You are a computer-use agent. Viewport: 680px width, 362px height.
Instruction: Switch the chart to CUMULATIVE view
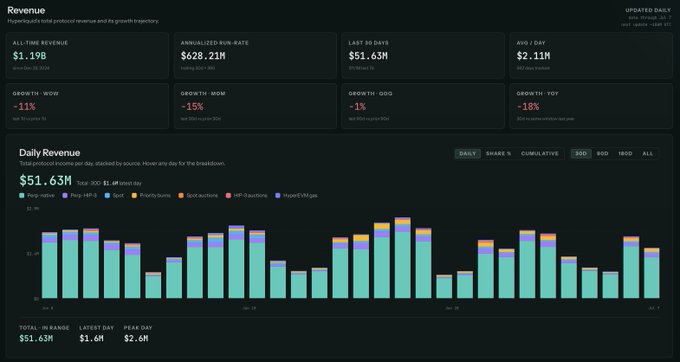pos(539,153)
